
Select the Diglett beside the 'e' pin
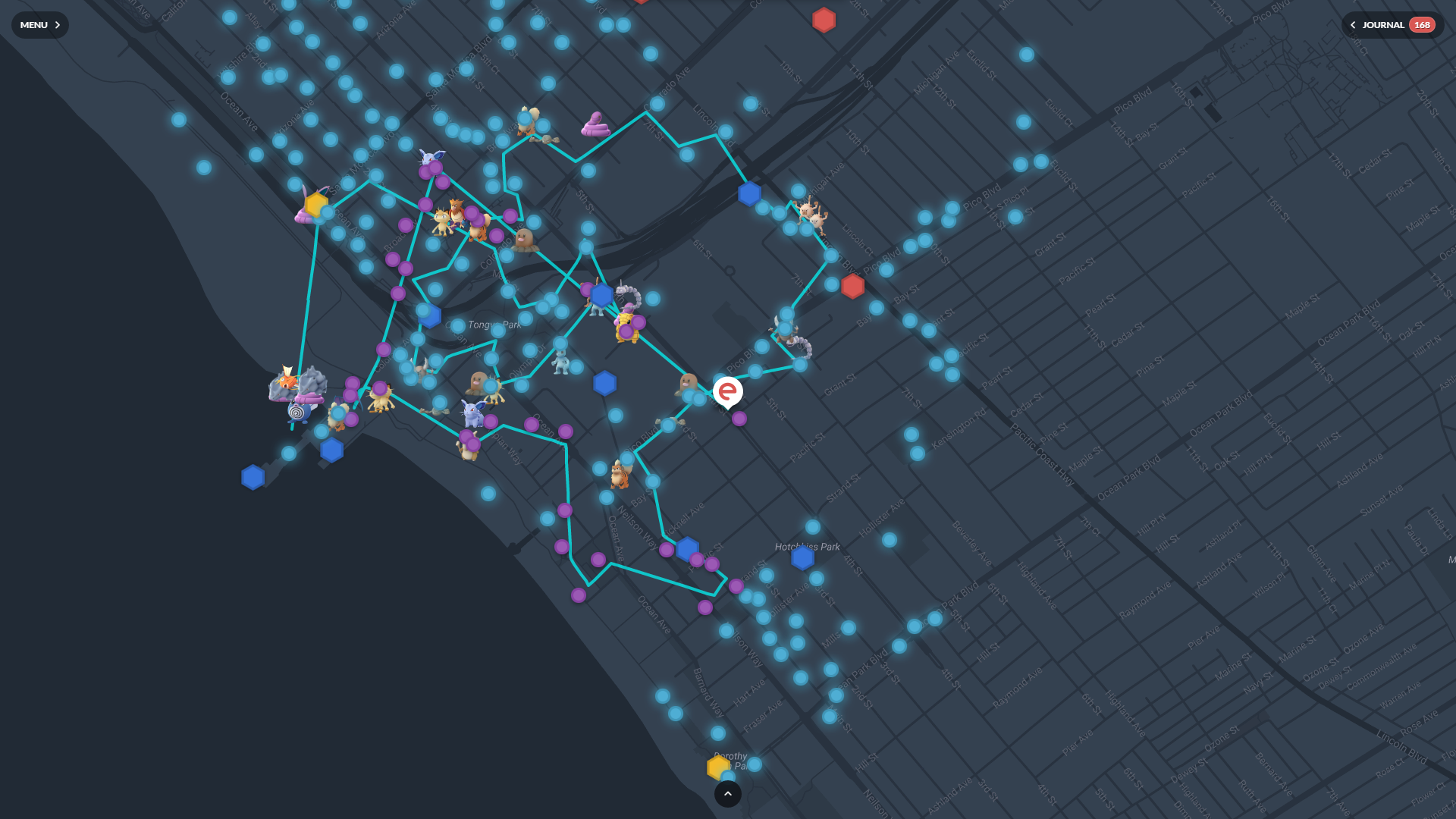click(688, 384)
